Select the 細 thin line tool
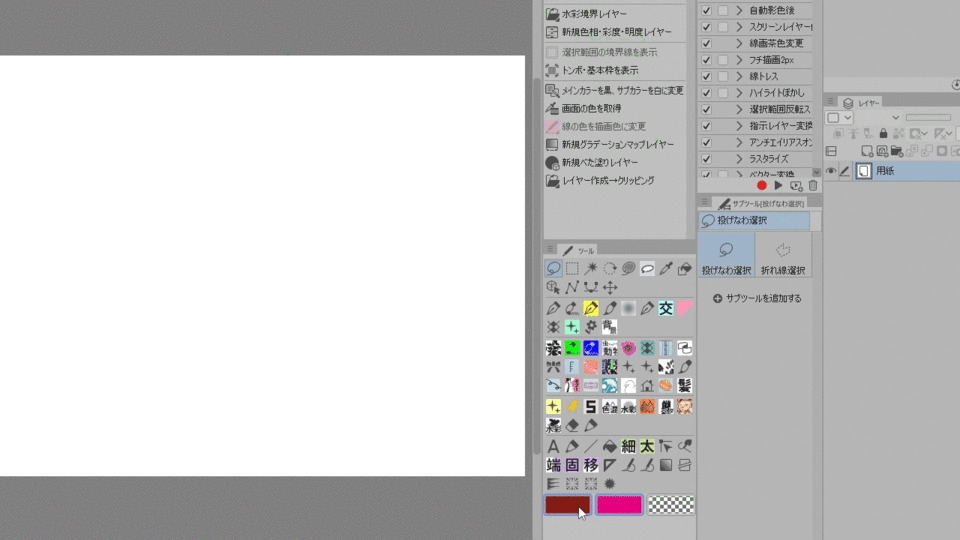Viewport: 960px width, 540px height. coord(628,446)
